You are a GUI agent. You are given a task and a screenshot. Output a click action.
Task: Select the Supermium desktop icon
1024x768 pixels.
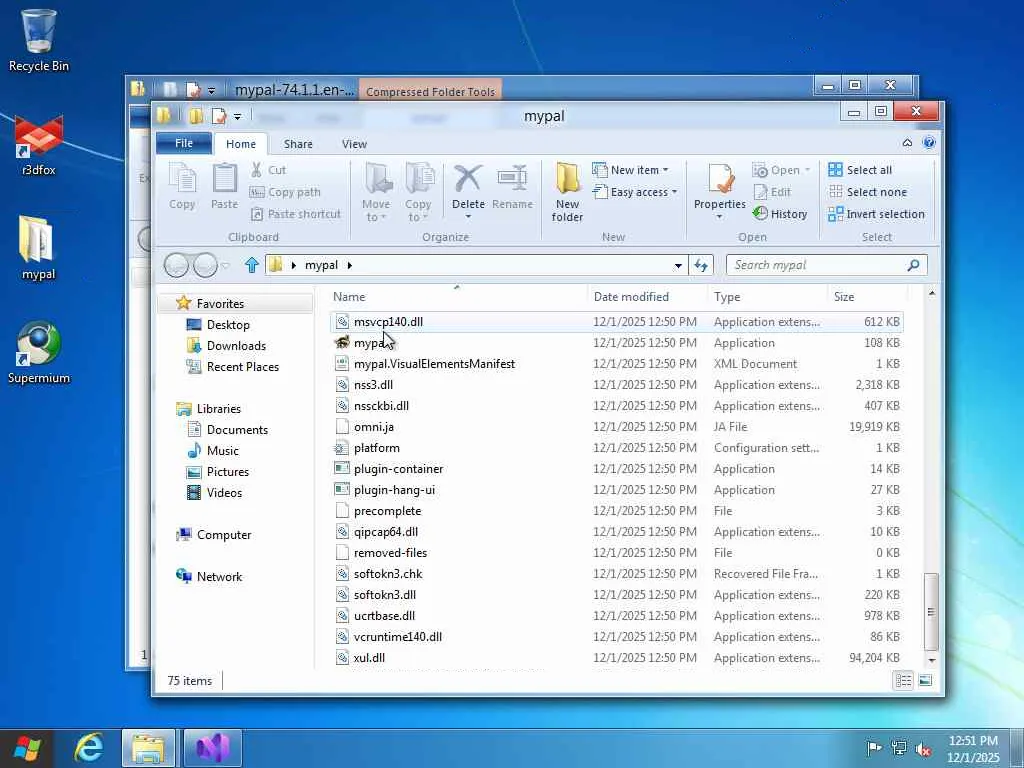tap(39, 353)
